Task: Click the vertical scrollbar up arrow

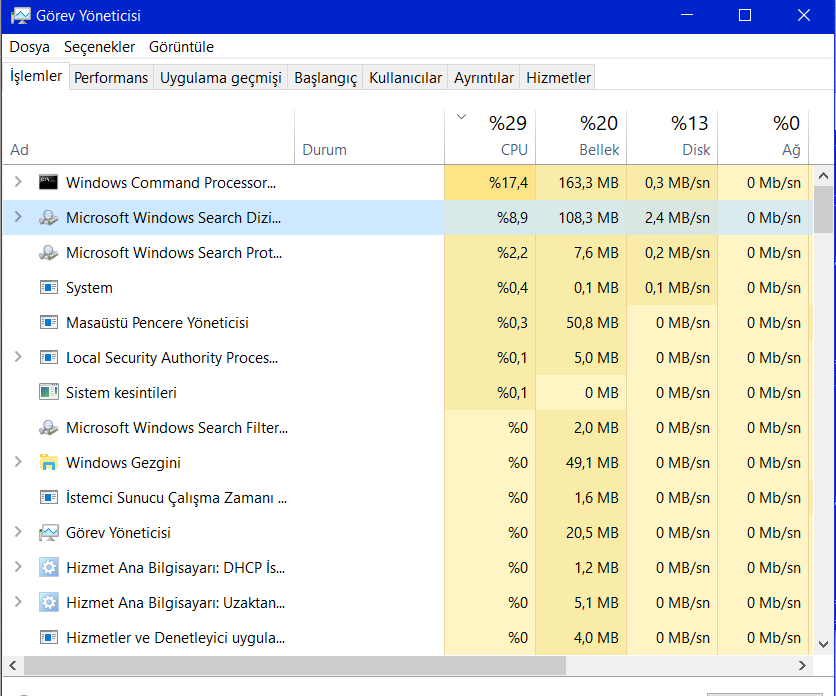Action: (823, 175)
